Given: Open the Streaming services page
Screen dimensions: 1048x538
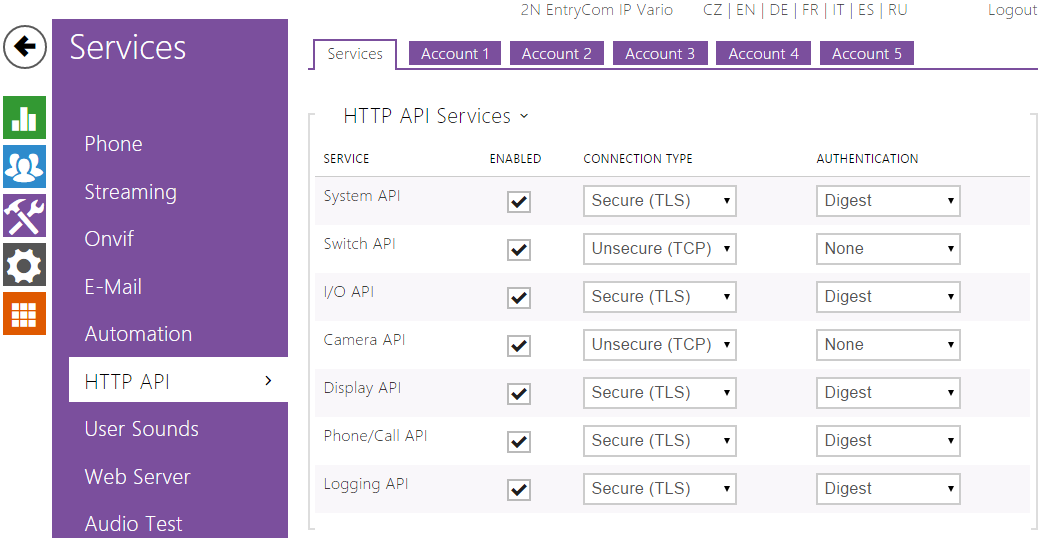Looking at the screenshot, I should click(x=130, y=192).
